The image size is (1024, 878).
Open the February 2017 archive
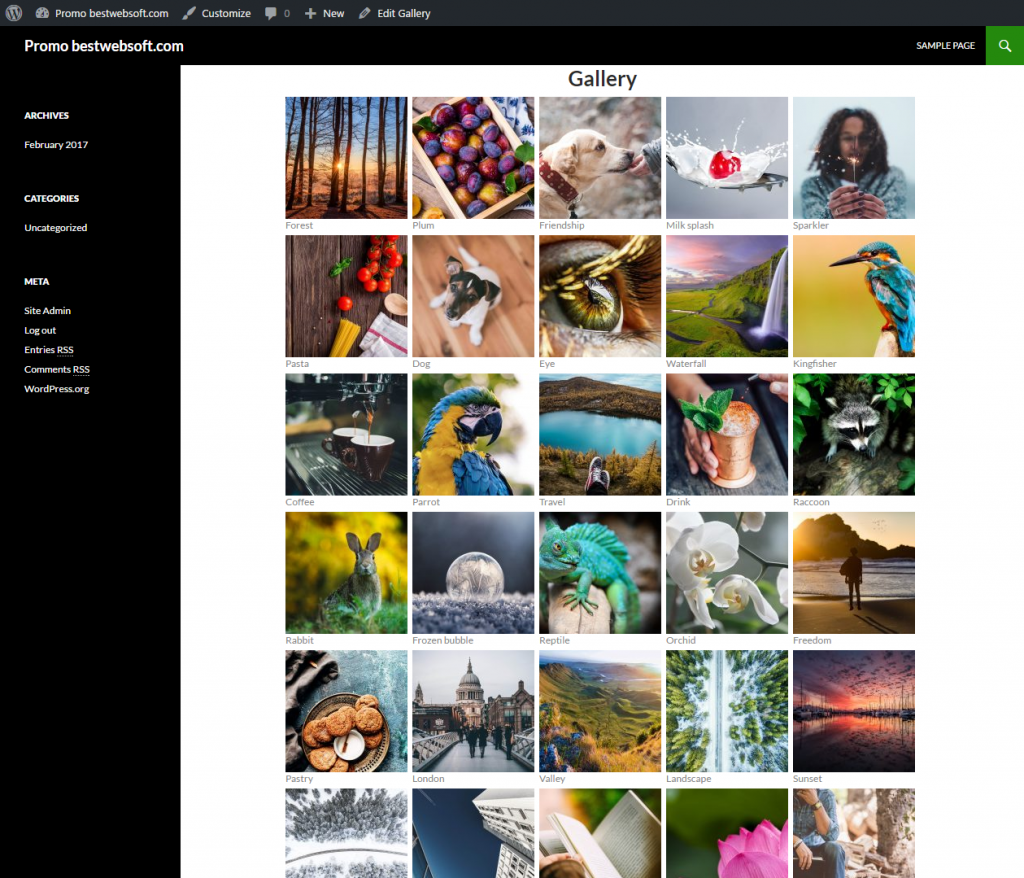tap(56, 144)
